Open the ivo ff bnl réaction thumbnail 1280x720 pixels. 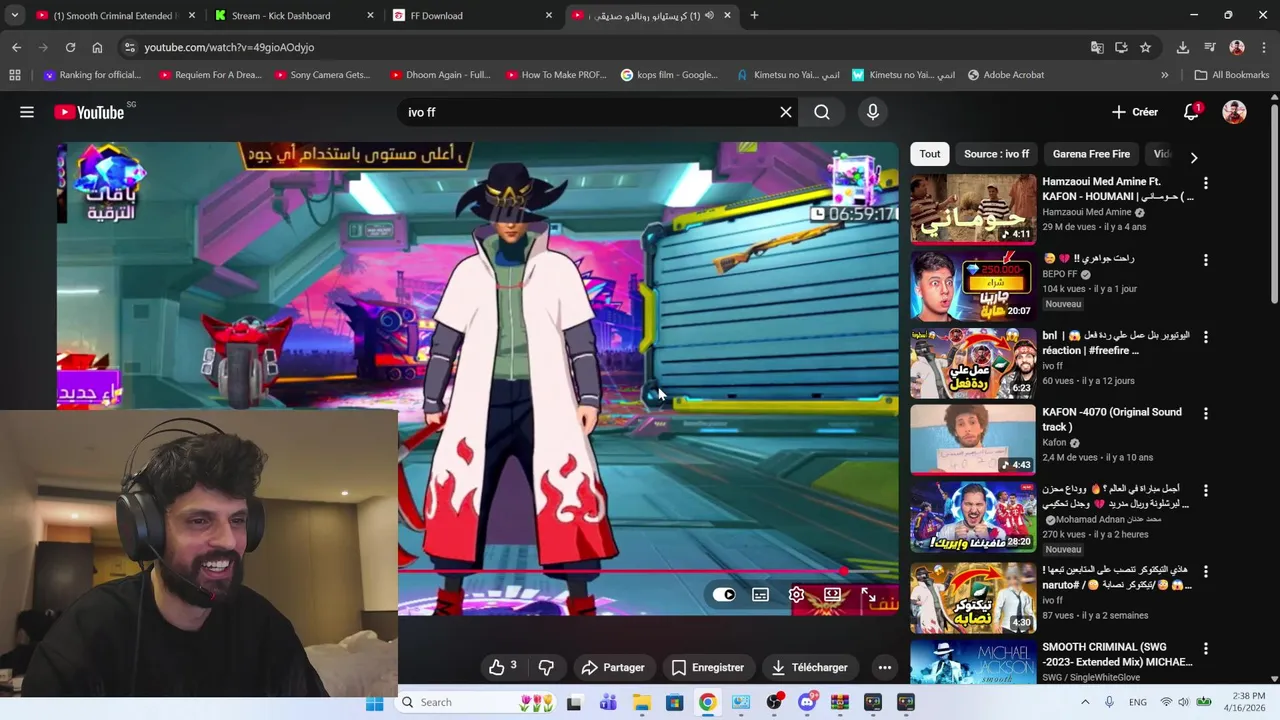pos(973,363)
